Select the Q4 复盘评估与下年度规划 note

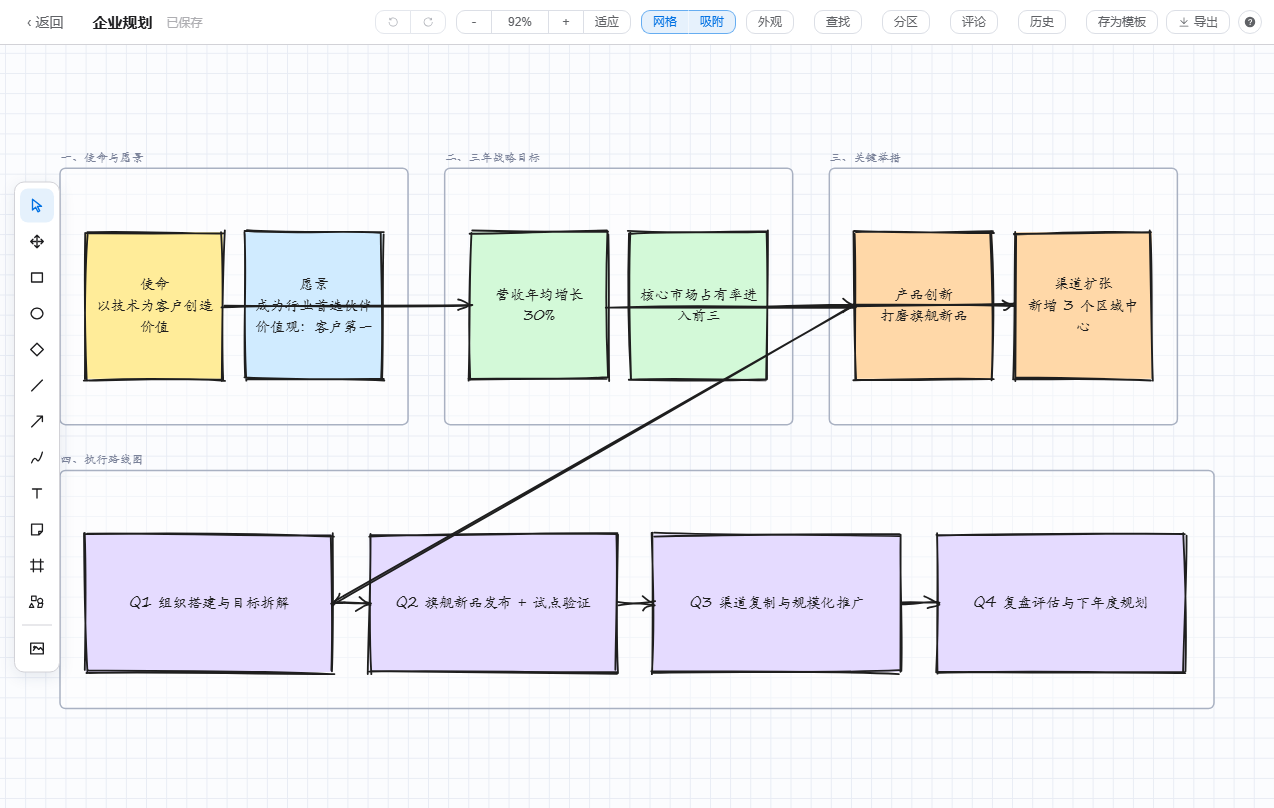click(x=1061, y=603)
